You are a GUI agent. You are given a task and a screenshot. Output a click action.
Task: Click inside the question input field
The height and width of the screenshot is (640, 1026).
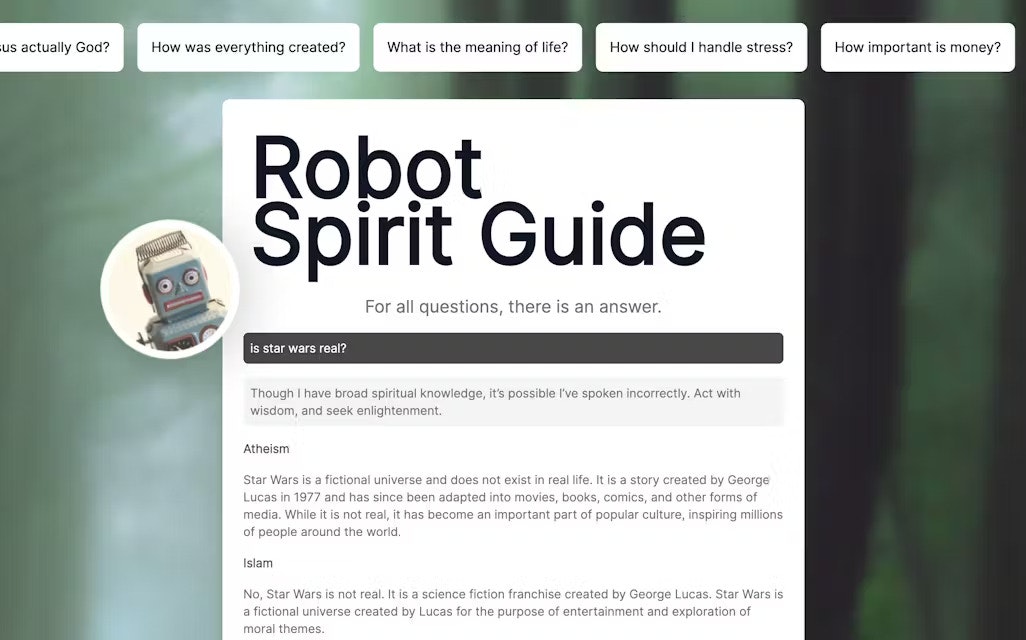[x=513, y=348]
